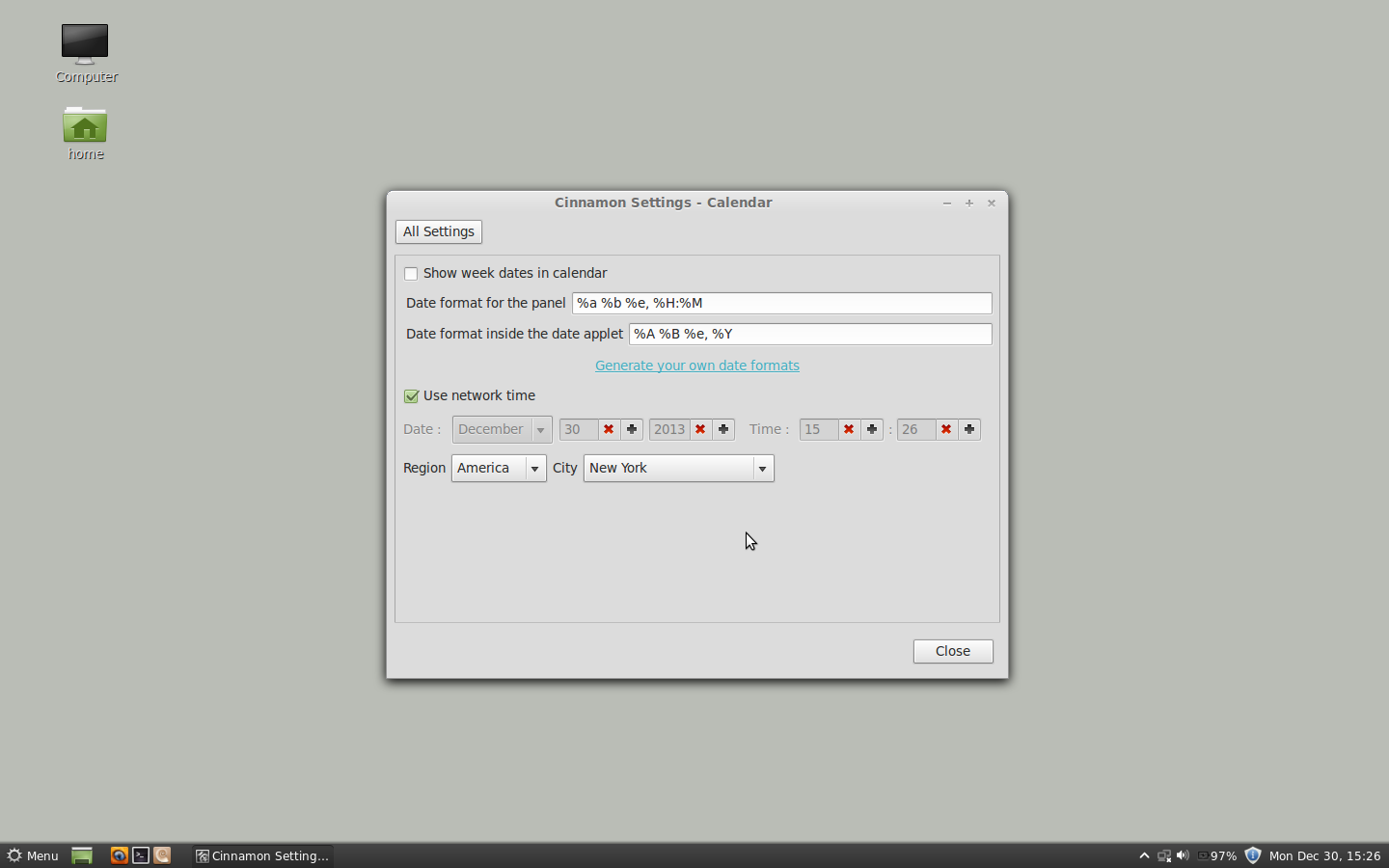Viewport: 1389px width, 868px height.
Task: Increase the hour with the plus button
Action: pyautogui.click(x=872, y=429)
